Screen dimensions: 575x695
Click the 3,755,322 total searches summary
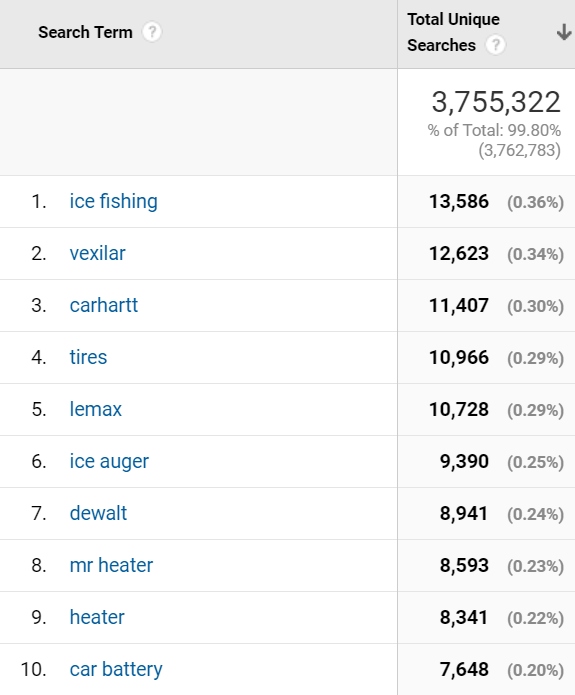coord(496,102)
